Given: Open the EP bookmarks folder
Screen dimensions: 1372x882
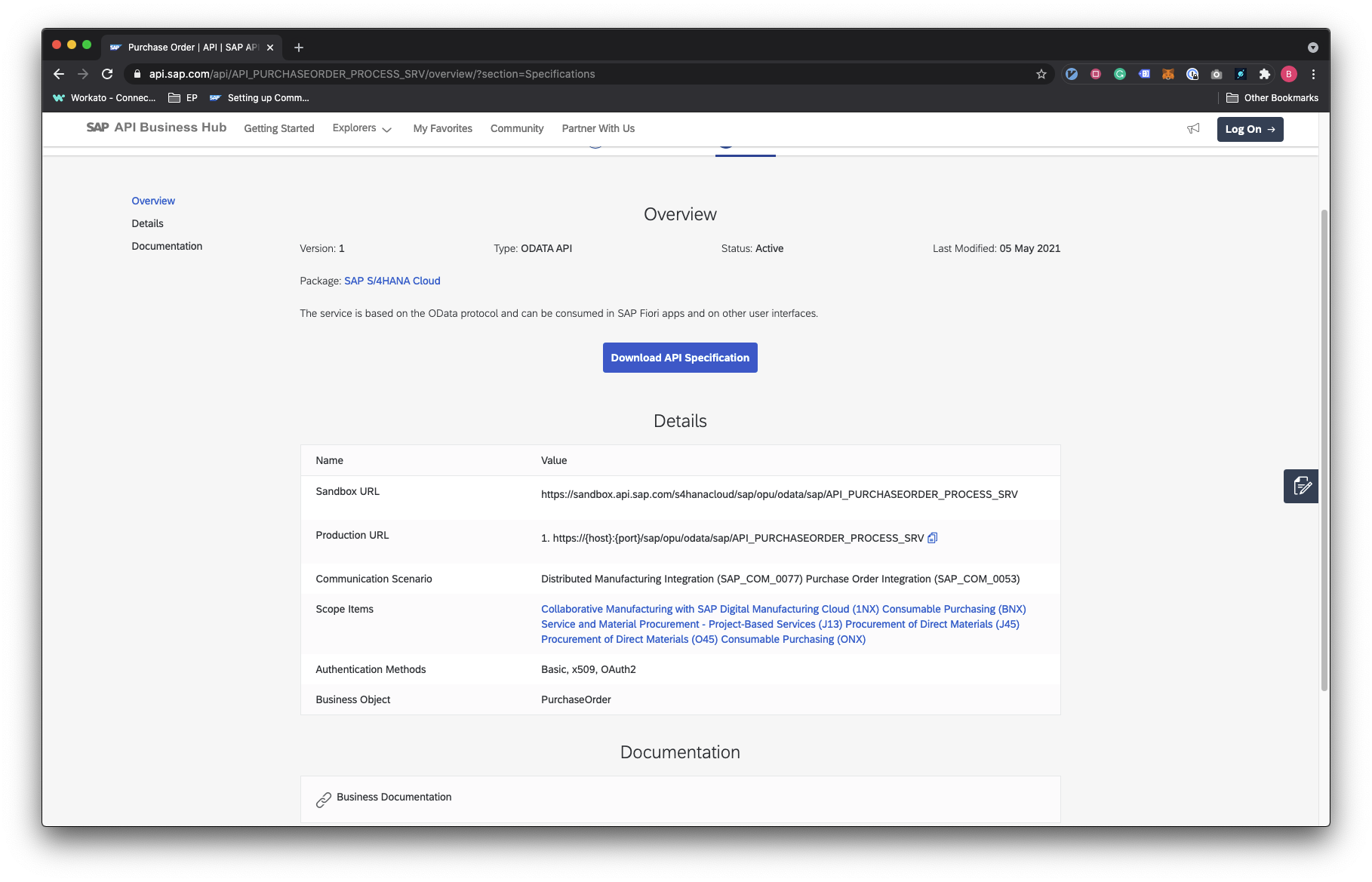Looking at the screenshot, I should pos(183,98).
